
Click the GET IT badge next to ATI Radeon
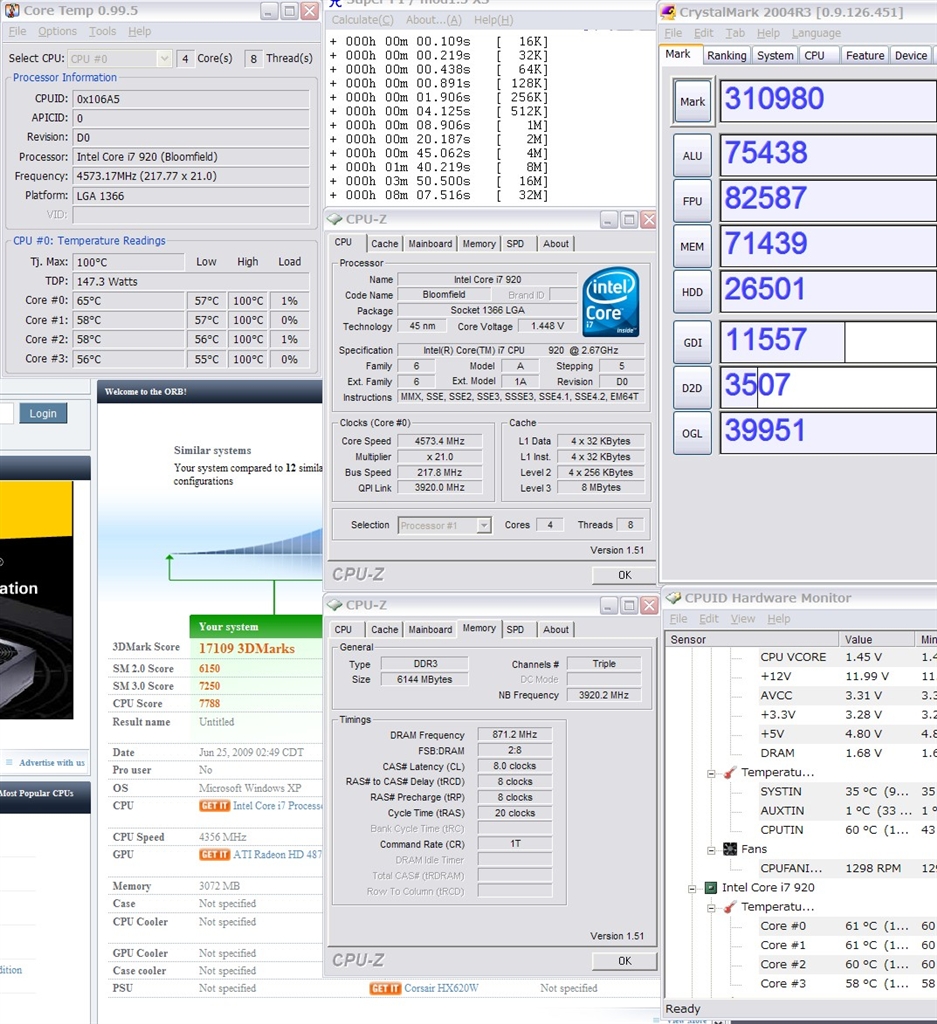tap(214, 855)
